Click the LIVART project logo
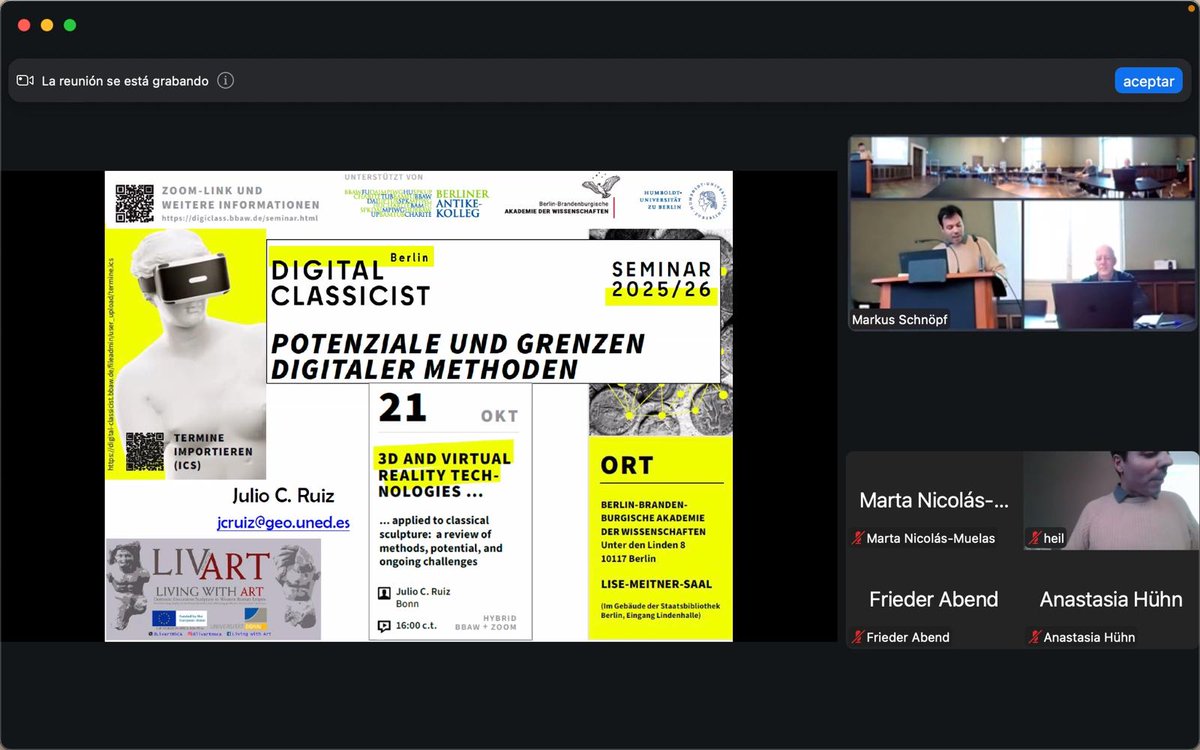 (213, 589)
